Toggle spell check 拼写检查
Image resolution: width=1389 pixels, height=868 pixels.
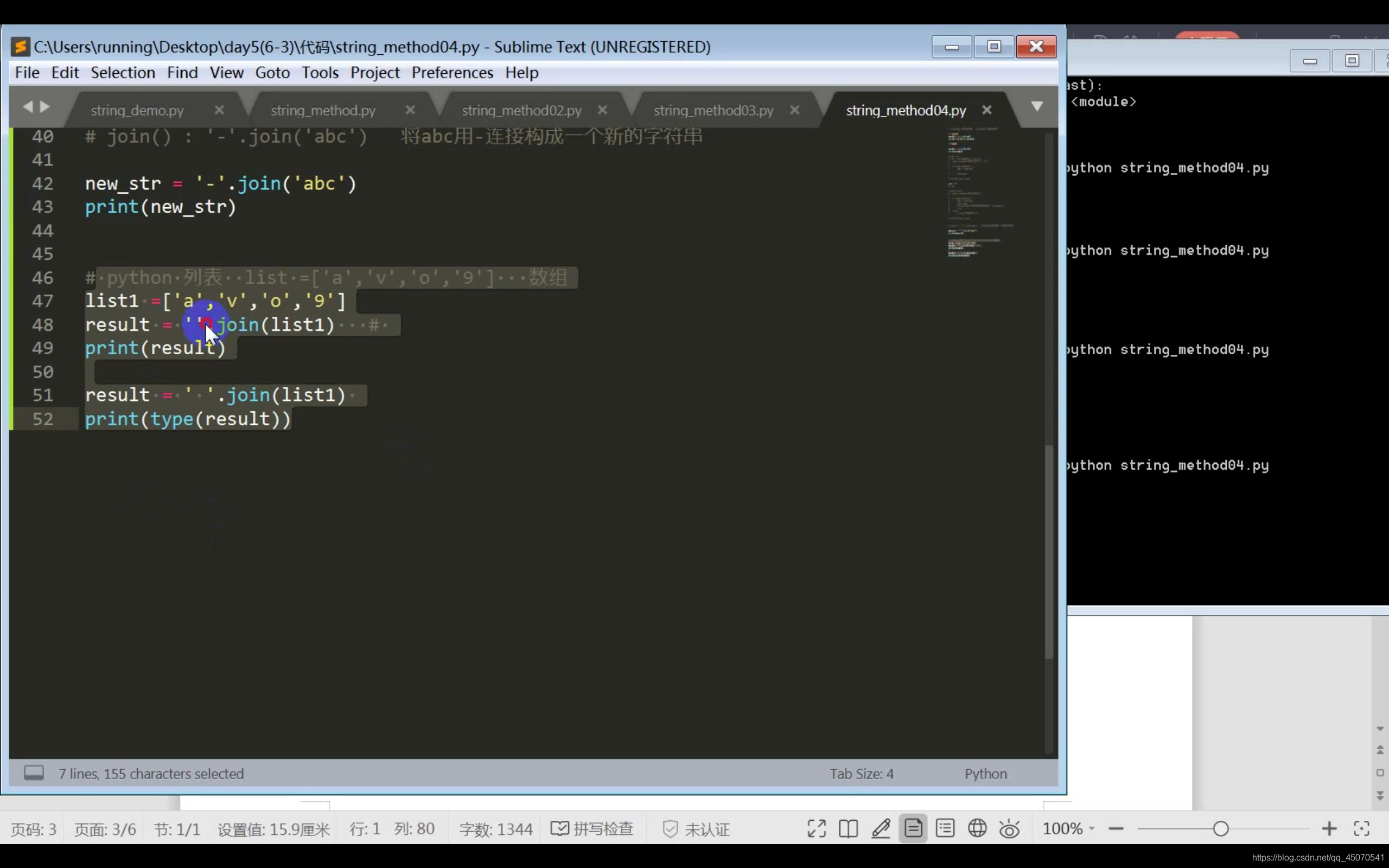coord(592,829)
